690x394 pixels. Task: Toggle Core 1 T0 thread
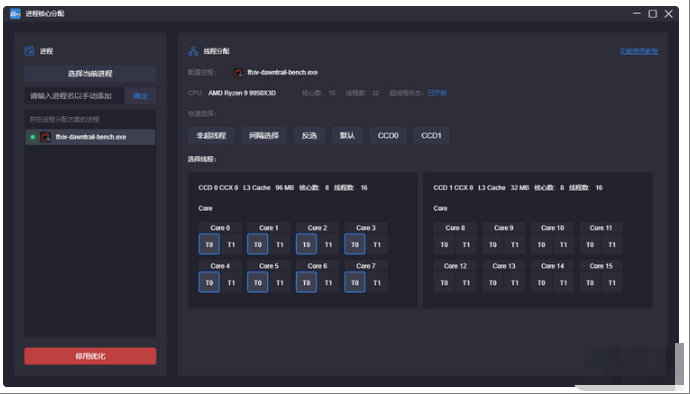pos(258,244)
